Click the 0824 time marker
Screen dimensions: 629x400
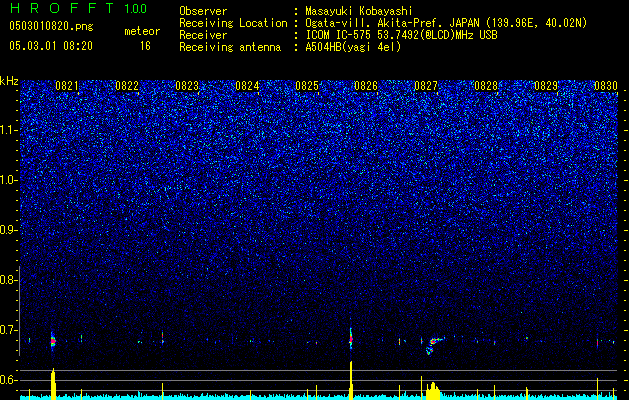click(x=247, y=86)
